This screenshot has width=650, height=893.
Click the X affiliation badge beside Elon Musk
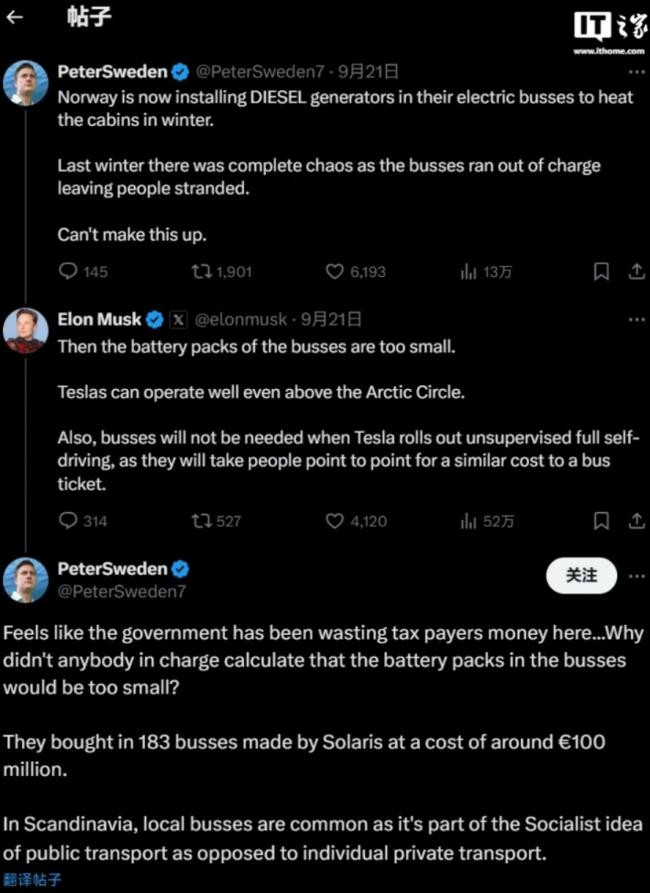pos(178,320)
